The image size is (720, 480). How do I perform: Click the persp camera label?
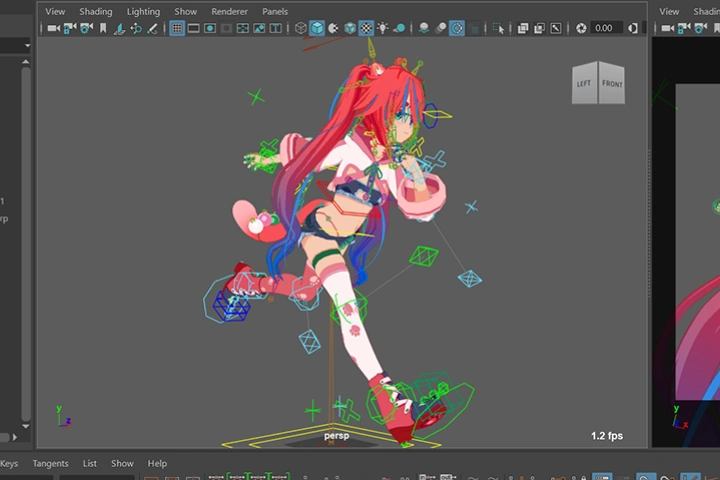pyautogui.click(x=336, y=436)
